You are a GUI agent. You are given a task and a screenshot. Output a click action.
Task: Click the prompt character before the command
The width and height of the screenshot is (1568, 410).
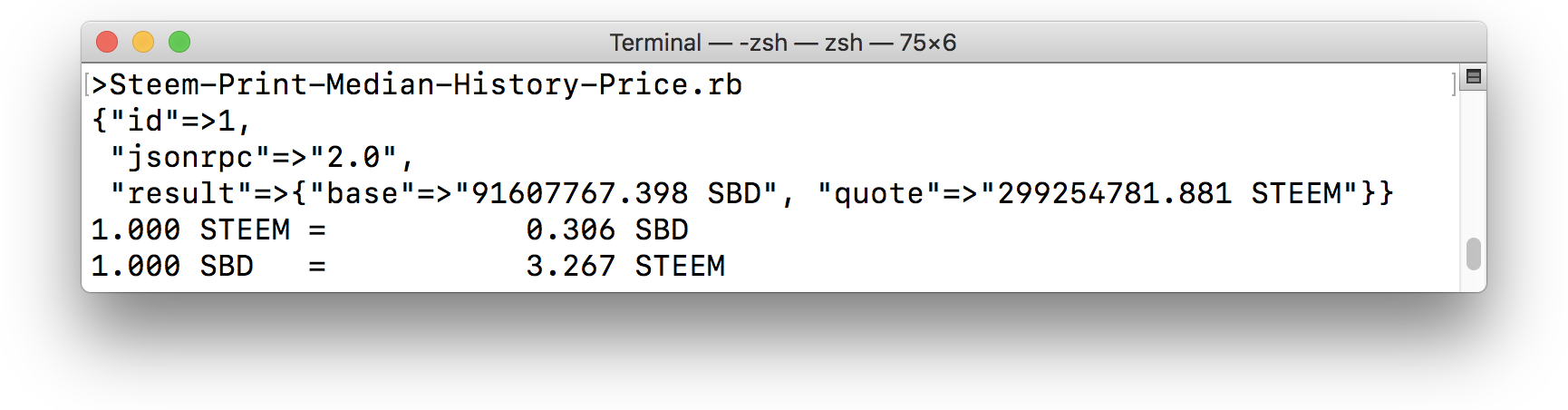click(x=100, y=84)
